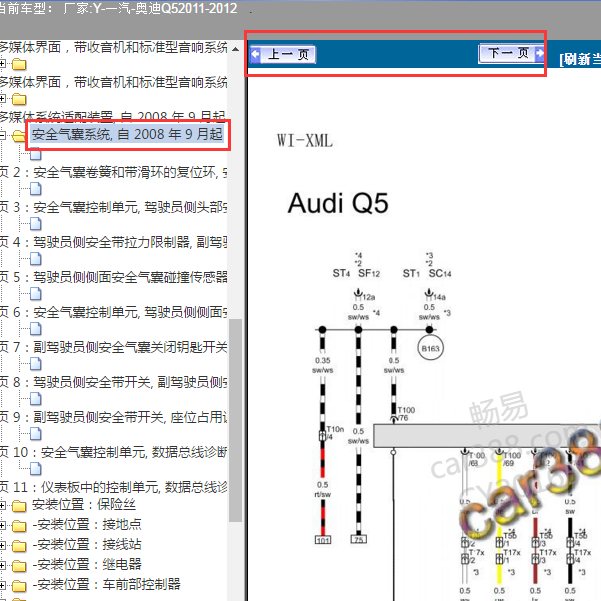Click the 下一页 next page button
The height and width of the screenshot is (601, 601).
512,53
